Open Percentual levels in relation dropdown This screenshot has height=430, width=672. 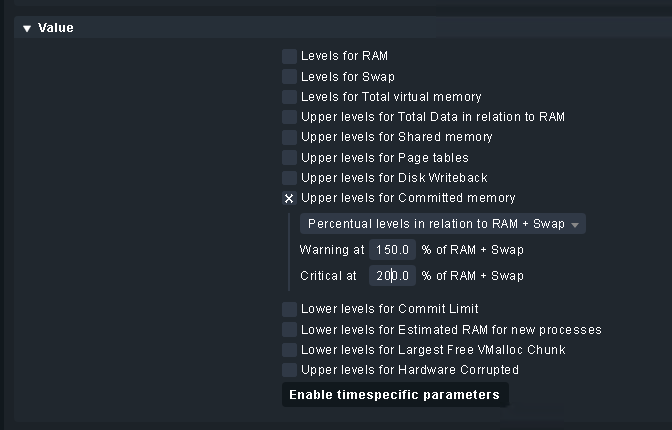[442, 224]
